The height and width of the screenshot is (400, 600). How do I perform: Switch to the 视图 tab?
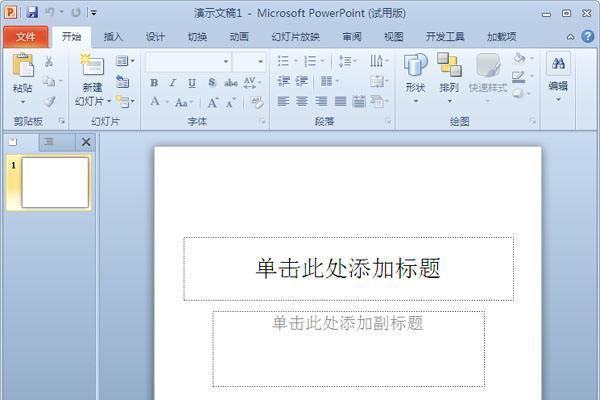click(x=393, y=37)
